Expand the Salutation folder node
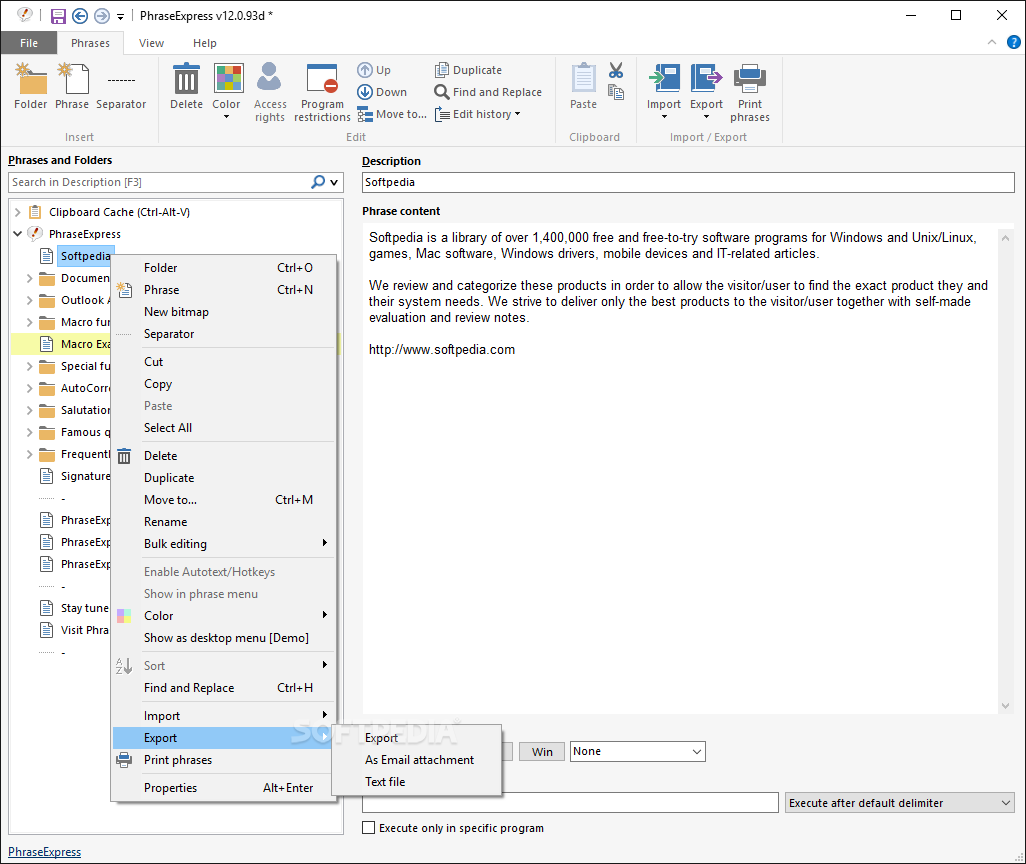 29,410
